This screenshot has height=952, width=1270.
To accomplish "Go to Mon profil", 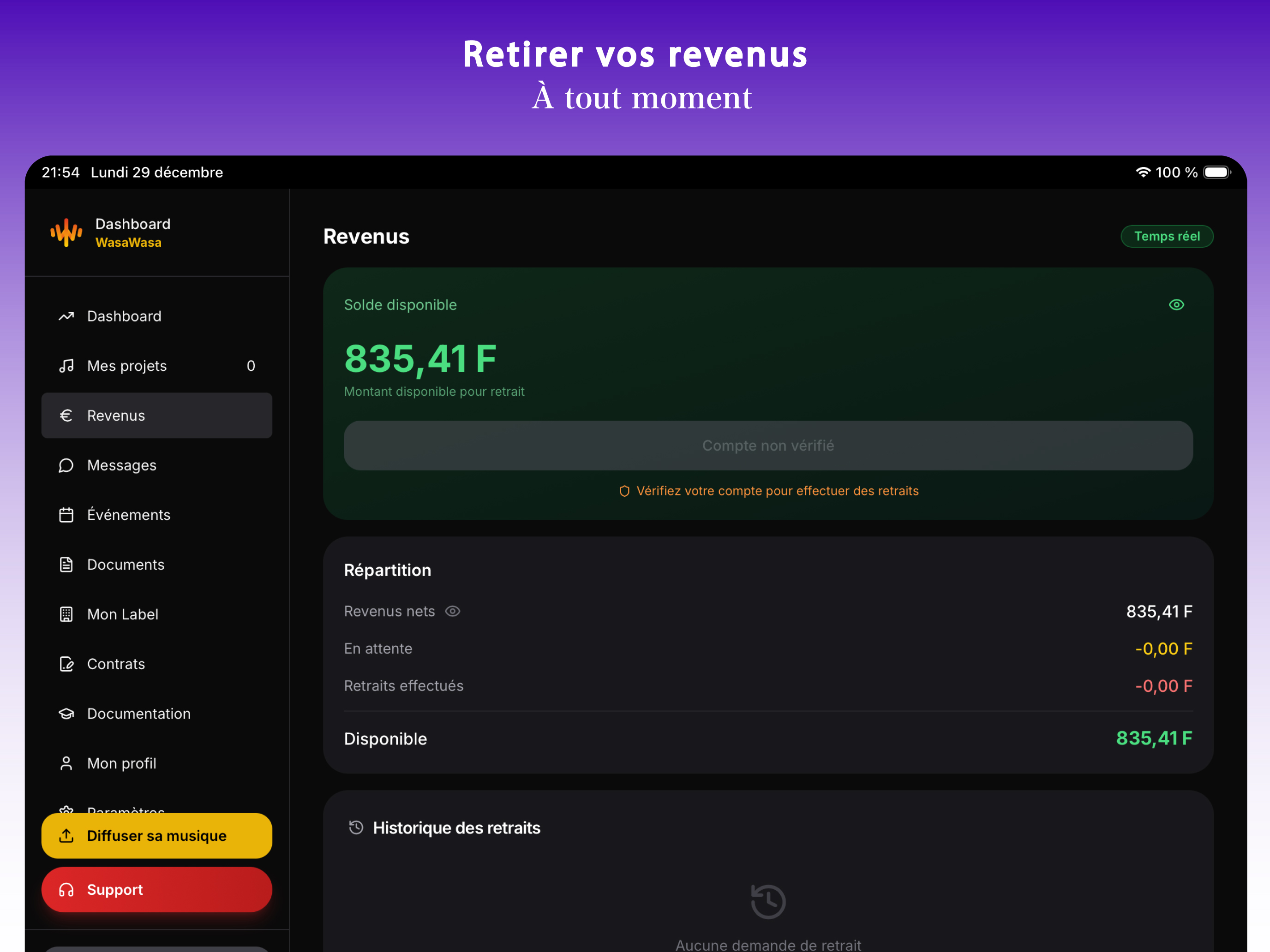I will (157, 764).
